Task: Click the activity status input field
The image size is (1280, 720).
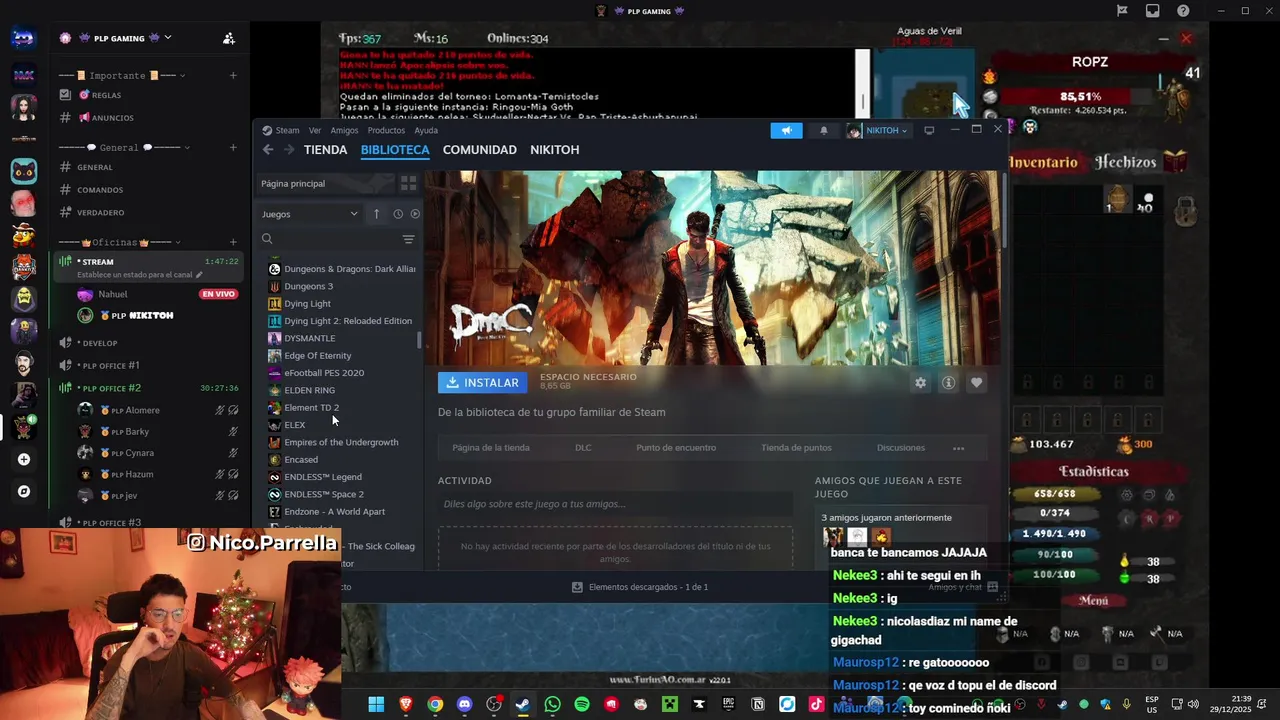Action: (615, 504)
